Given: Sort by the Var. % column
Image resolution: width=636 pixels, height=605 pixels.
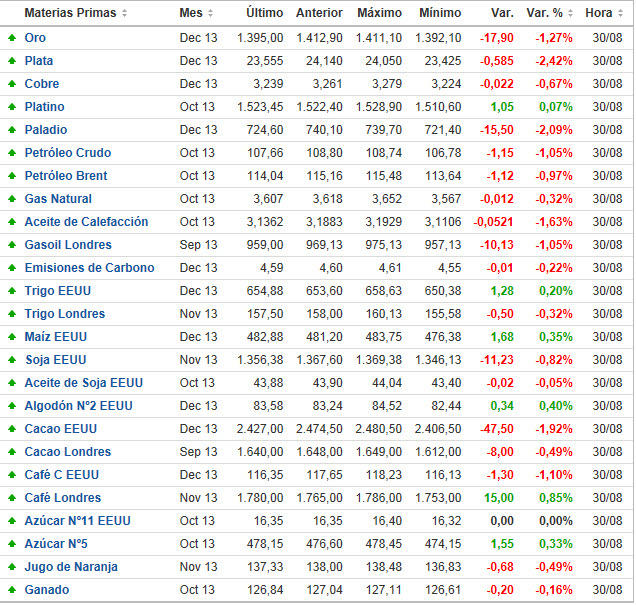Looking at the screenshot, I should [x=551, y=13].
